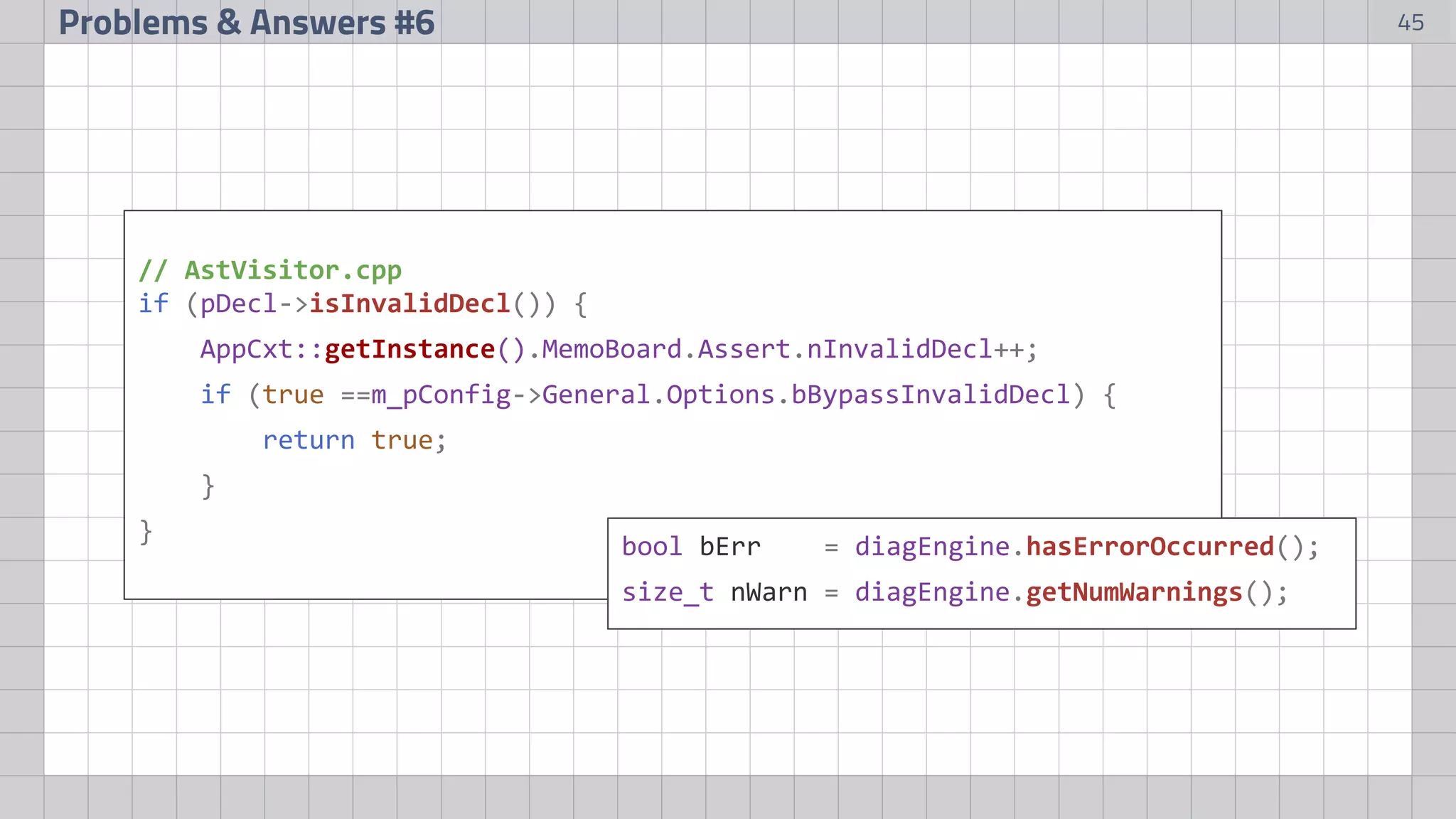The width and height of the screenshot is (1456, 819).
Task: Click 'MemoBoard' in the code line
Action: click(x=612, y=350)
